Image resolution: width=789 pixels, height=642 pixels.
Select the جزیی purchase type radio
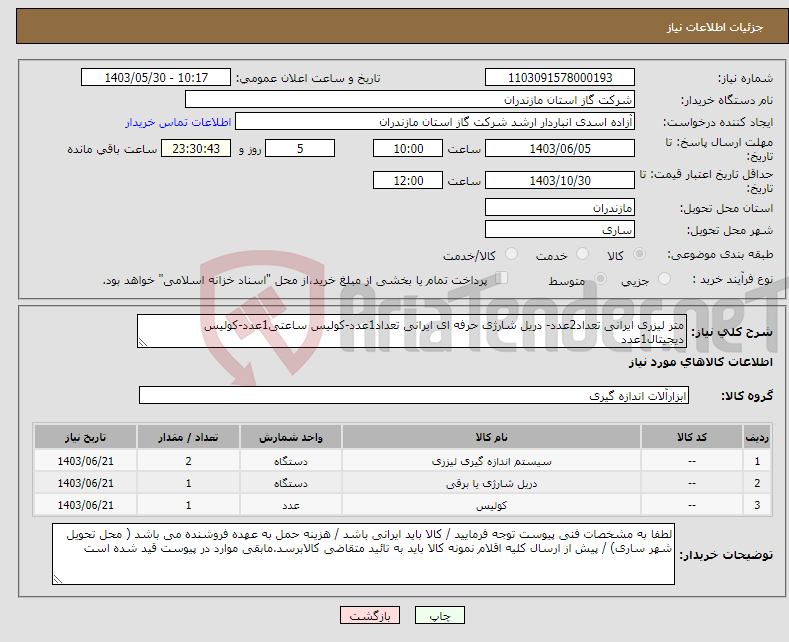pos(664,279)
